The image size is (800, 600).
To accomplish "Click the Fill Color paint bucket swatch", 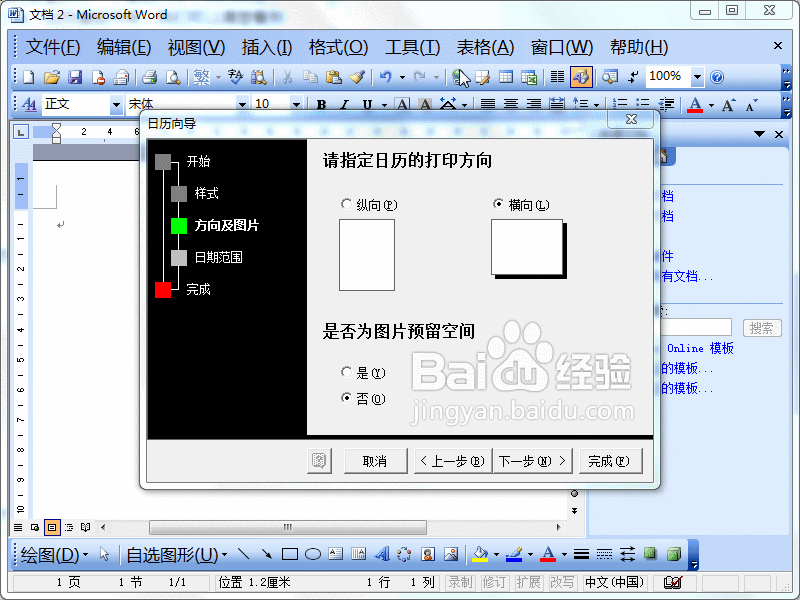I will coord(480,554).
